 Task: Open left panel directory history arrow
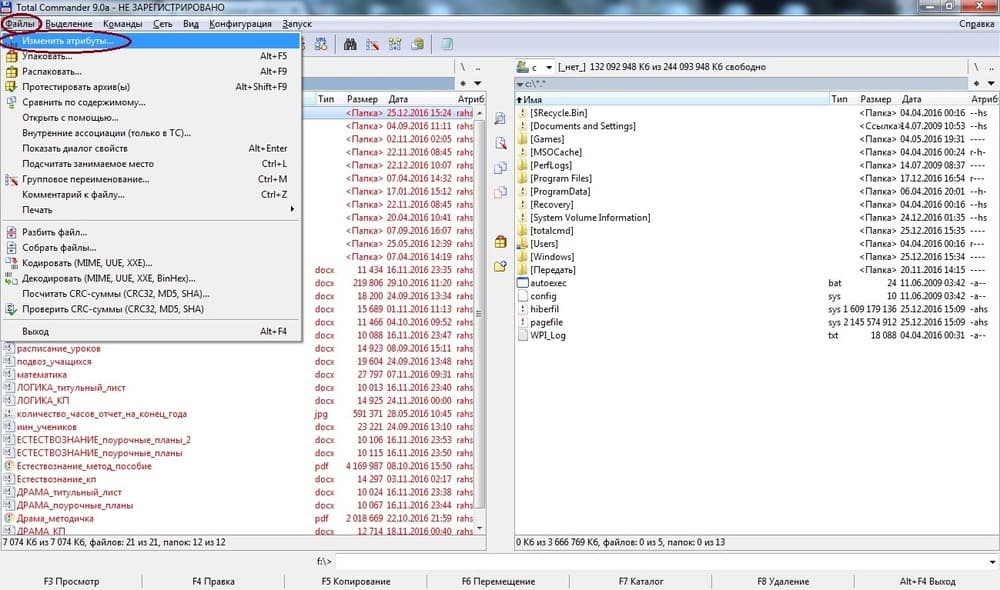click(477, 84)
